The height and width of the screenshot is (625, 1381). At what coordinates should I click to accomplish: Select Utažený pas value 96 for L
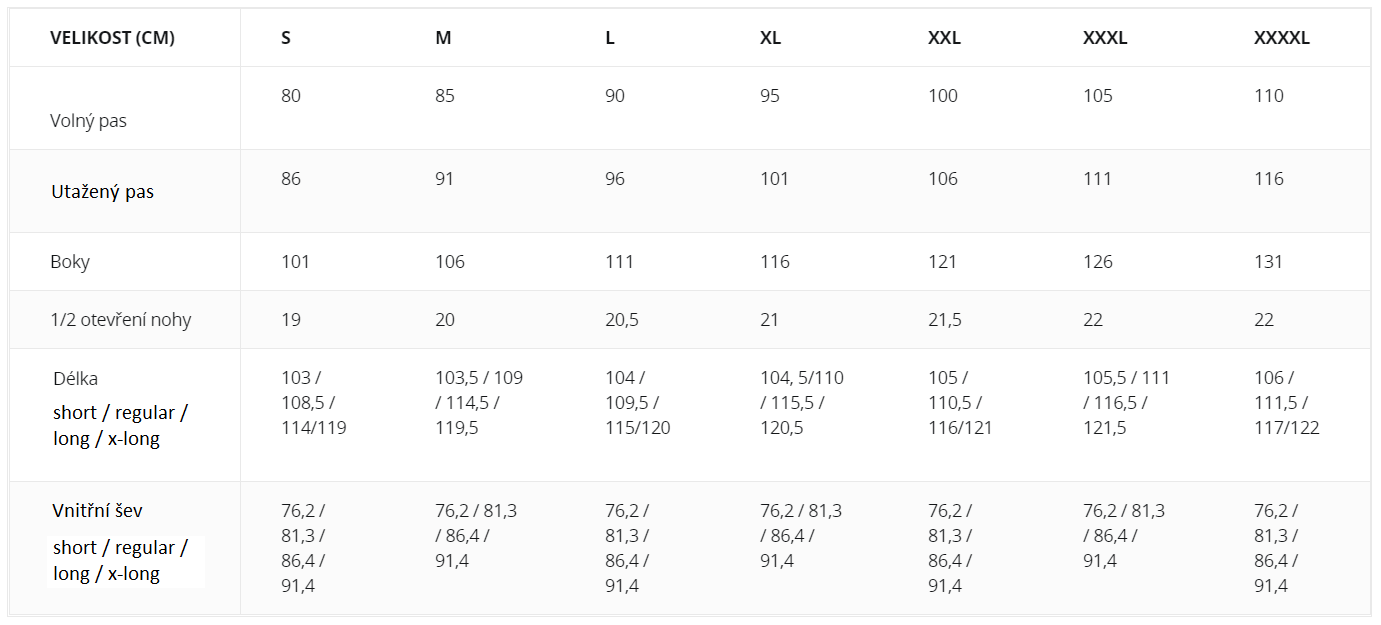[615, 179]
